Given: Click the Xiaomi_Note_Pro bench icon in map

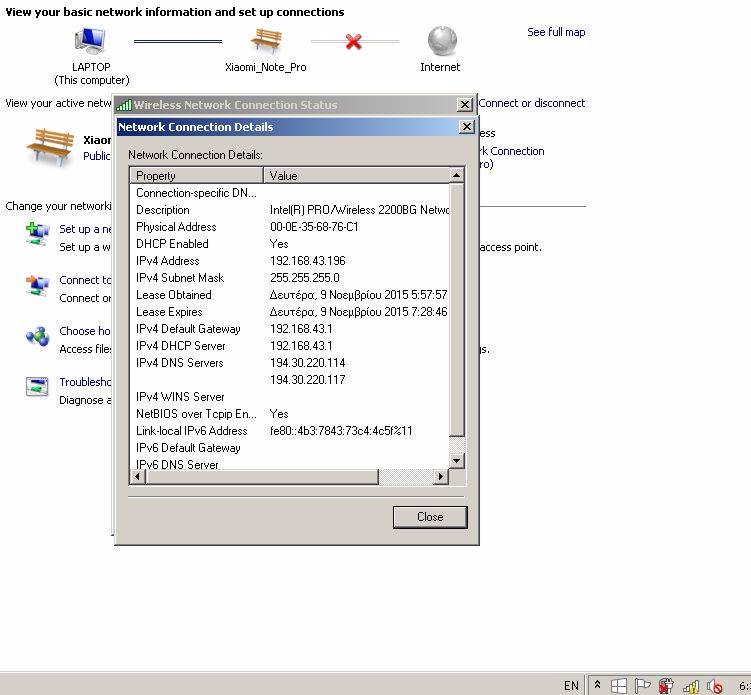Looking at the screenshot, I should pos(266,41).
